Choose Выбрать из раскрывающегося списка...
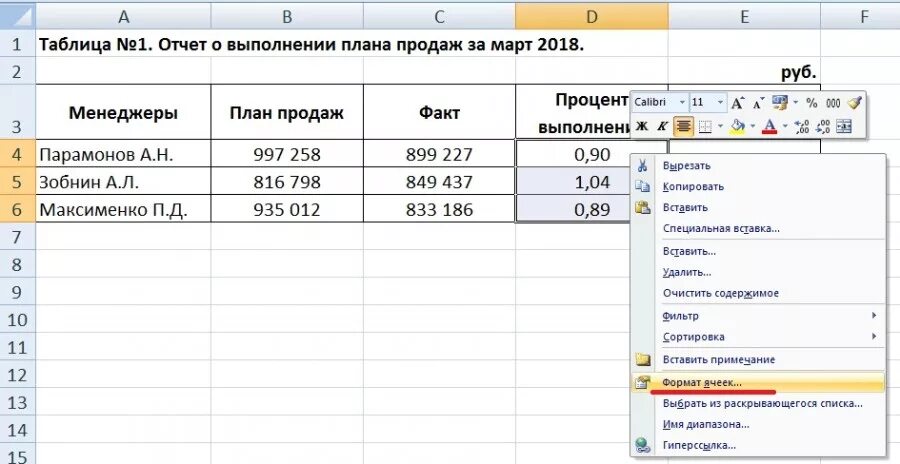Screen dimensions: 900x464 click(758, 403)
